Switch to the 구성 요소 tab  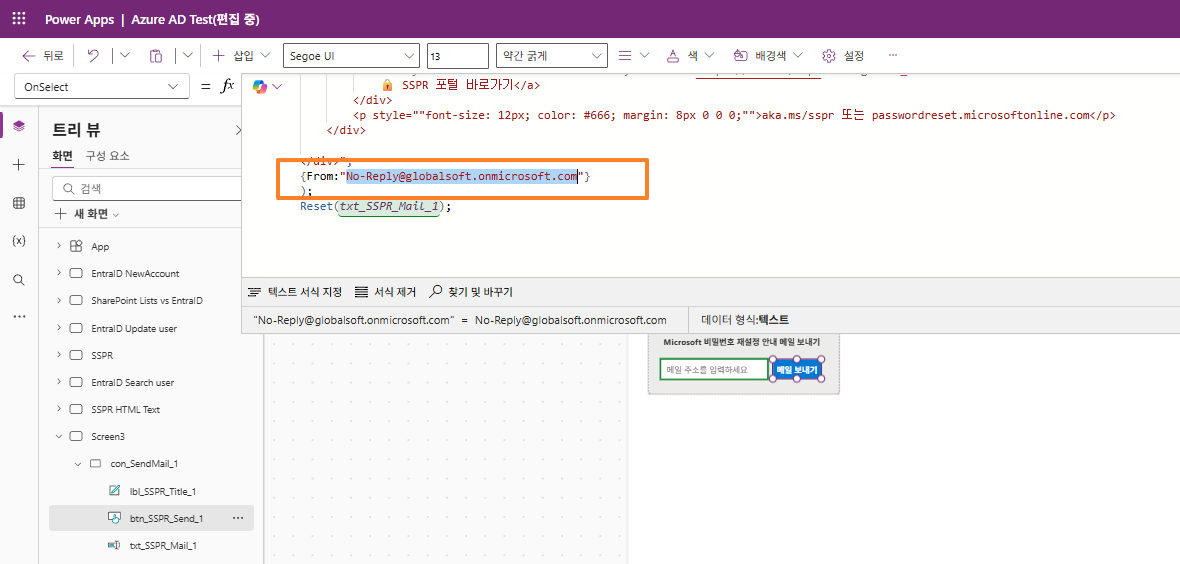(107, 156)
